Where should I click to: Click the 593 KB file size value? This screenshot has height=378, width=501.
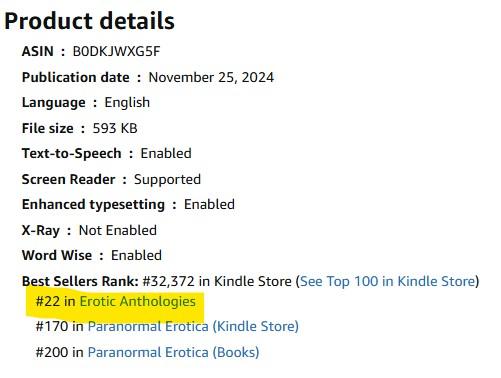[115, 128]
